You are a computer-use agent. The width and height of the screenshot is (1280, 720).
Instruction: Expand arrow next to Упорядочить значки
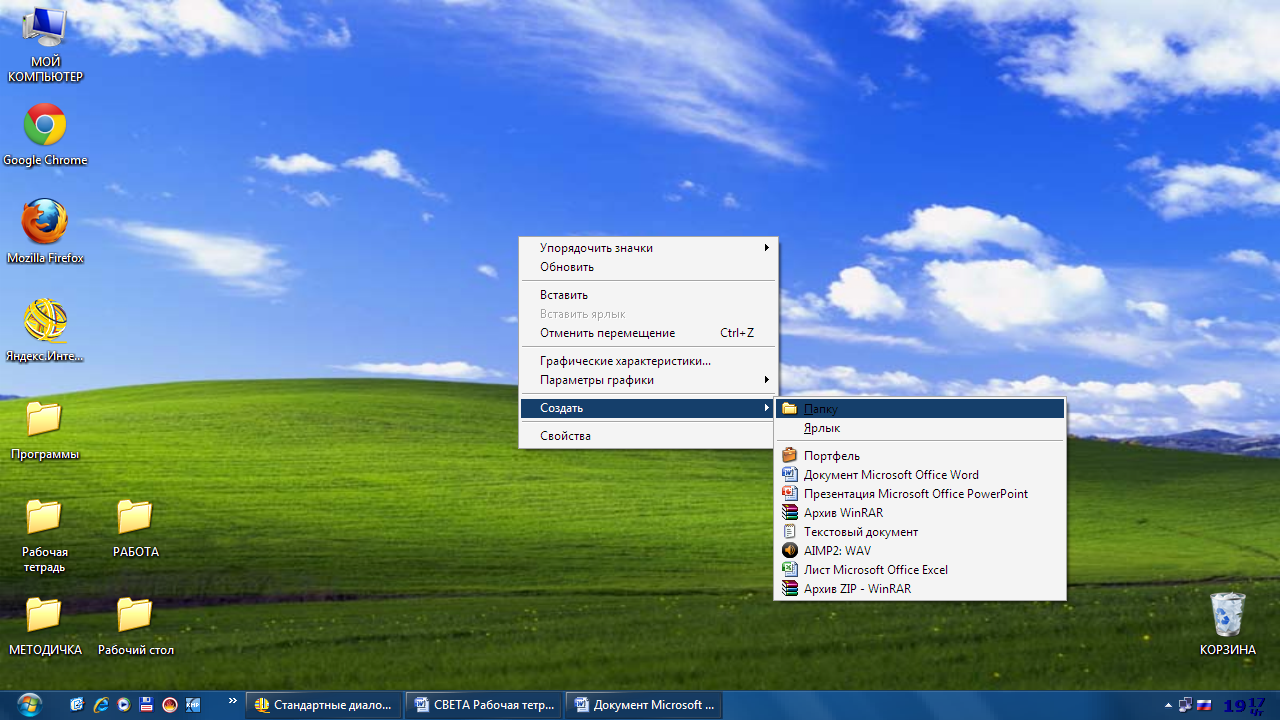tap(767, 248)
